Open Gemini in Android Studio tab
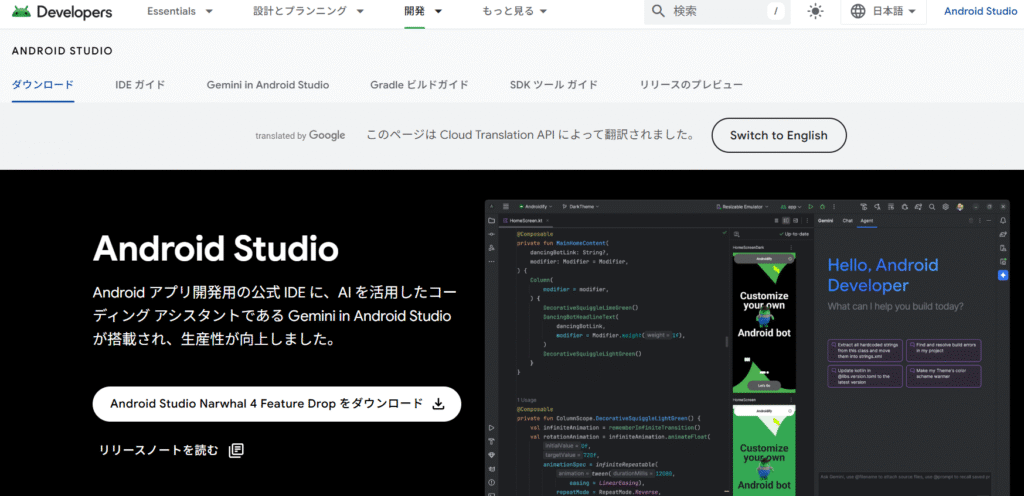The height and width of the screenshot is (496, 1024). point(268,85)
